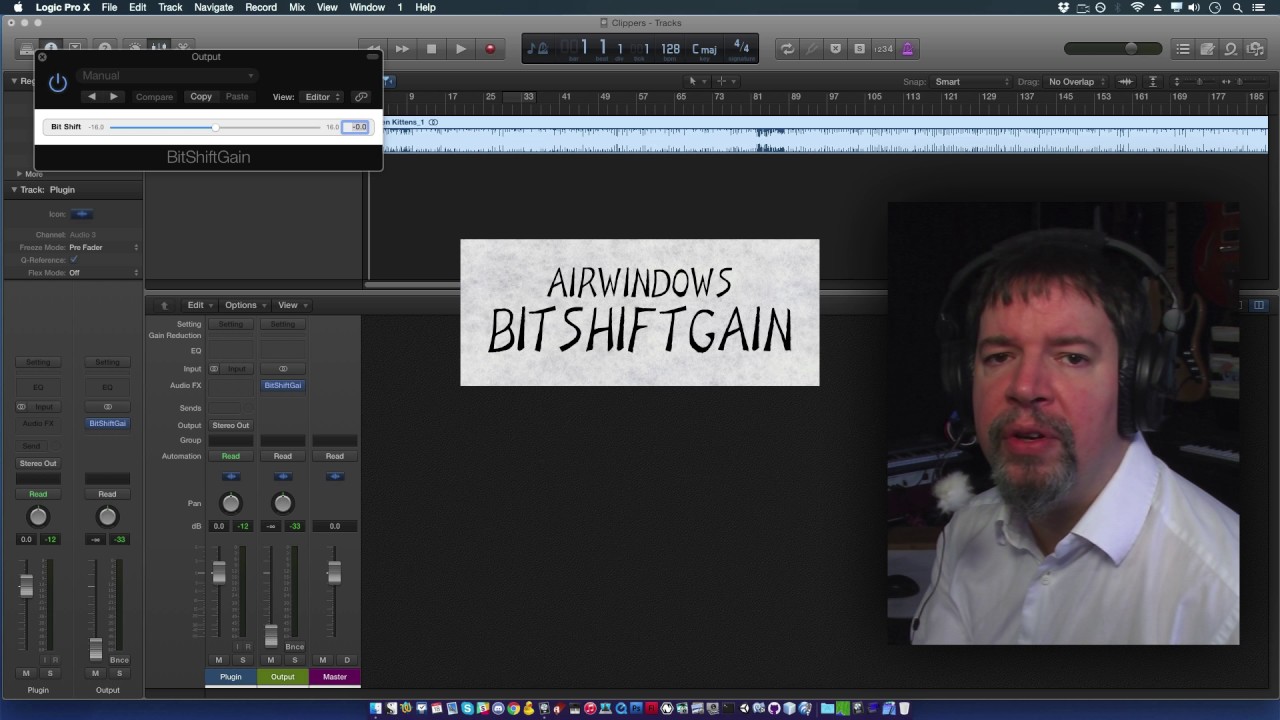The image size is (1280, 720).
Task: Start playback with Play button
Action: click(461, 49)
